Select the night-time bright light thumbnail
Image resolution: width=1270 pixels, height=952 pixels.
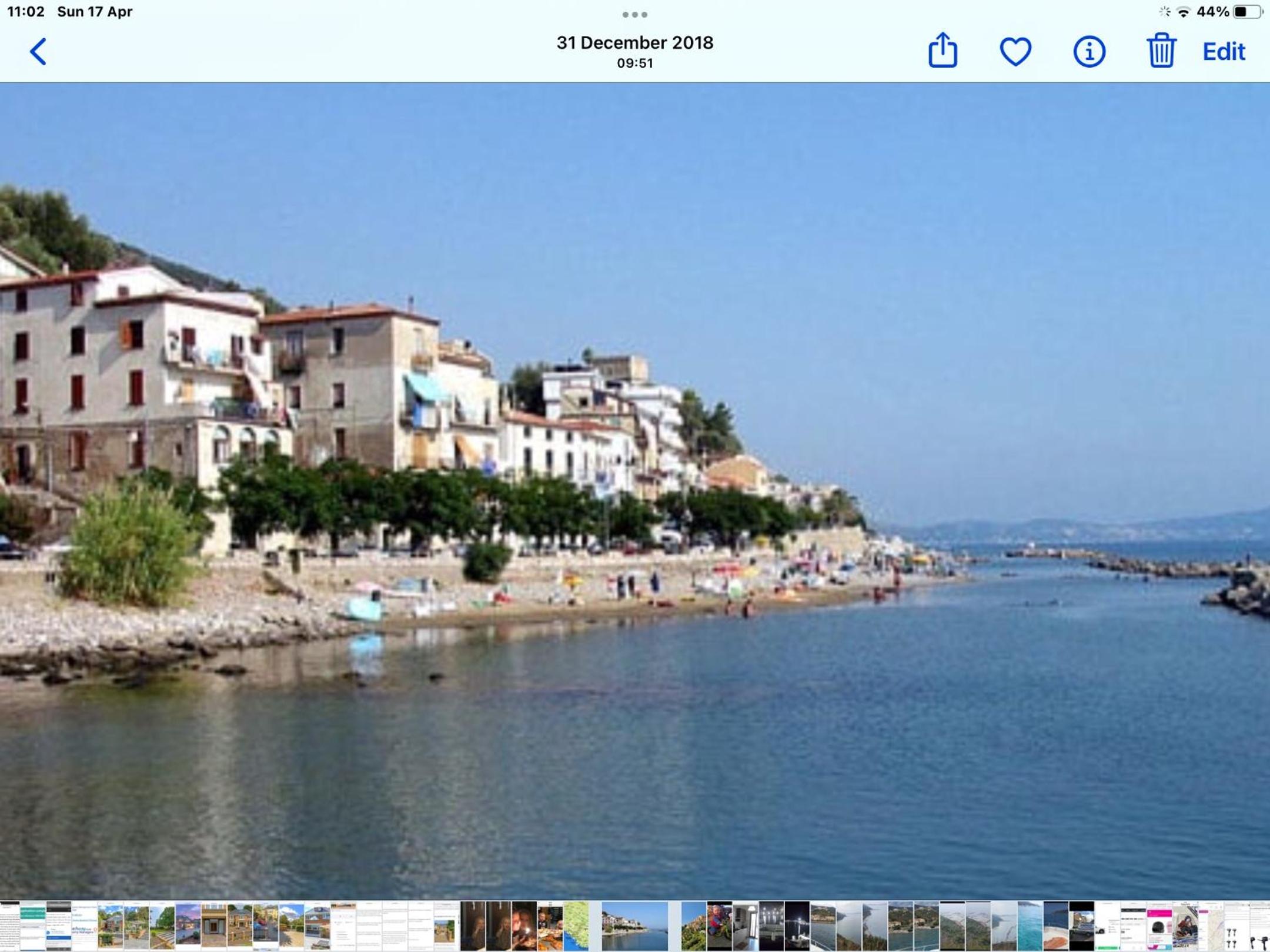(797, 926)
